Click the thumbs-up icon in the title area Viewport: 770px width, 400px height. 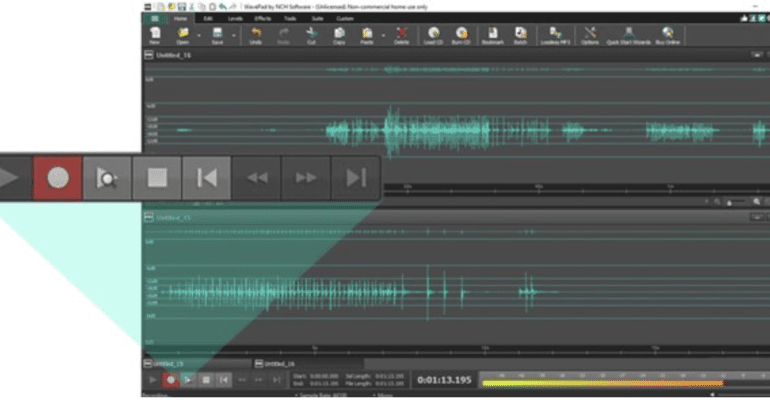(744, 19)
